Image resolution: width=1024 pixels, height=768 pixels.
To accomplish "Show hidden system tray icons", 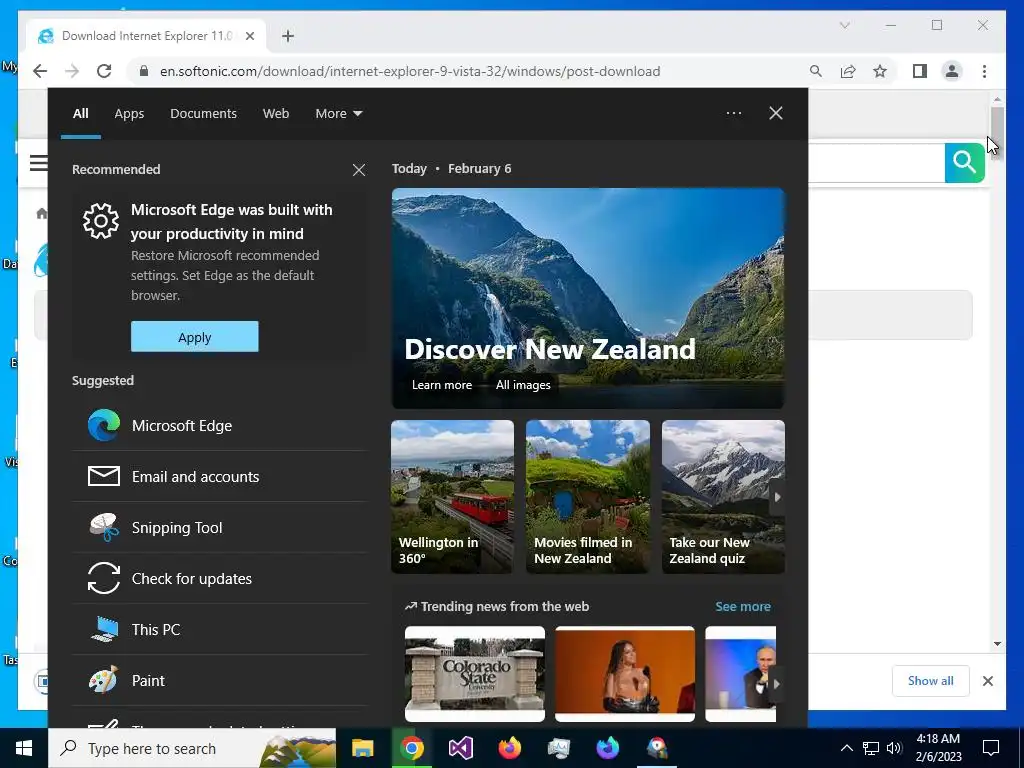I will pos(846,748).
